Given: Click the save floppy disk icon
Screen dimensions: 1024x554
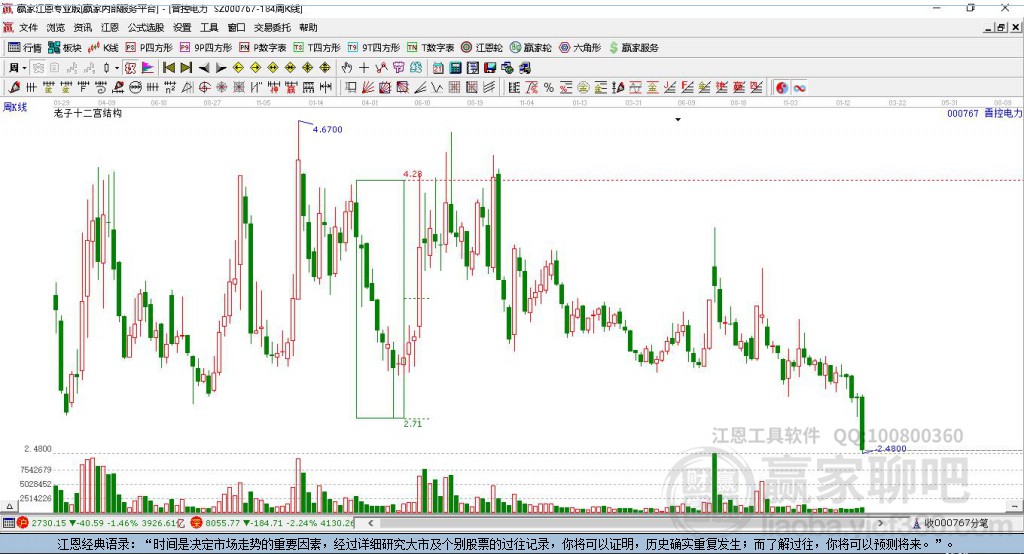Looking at the screenshot, I should (490, 68).
